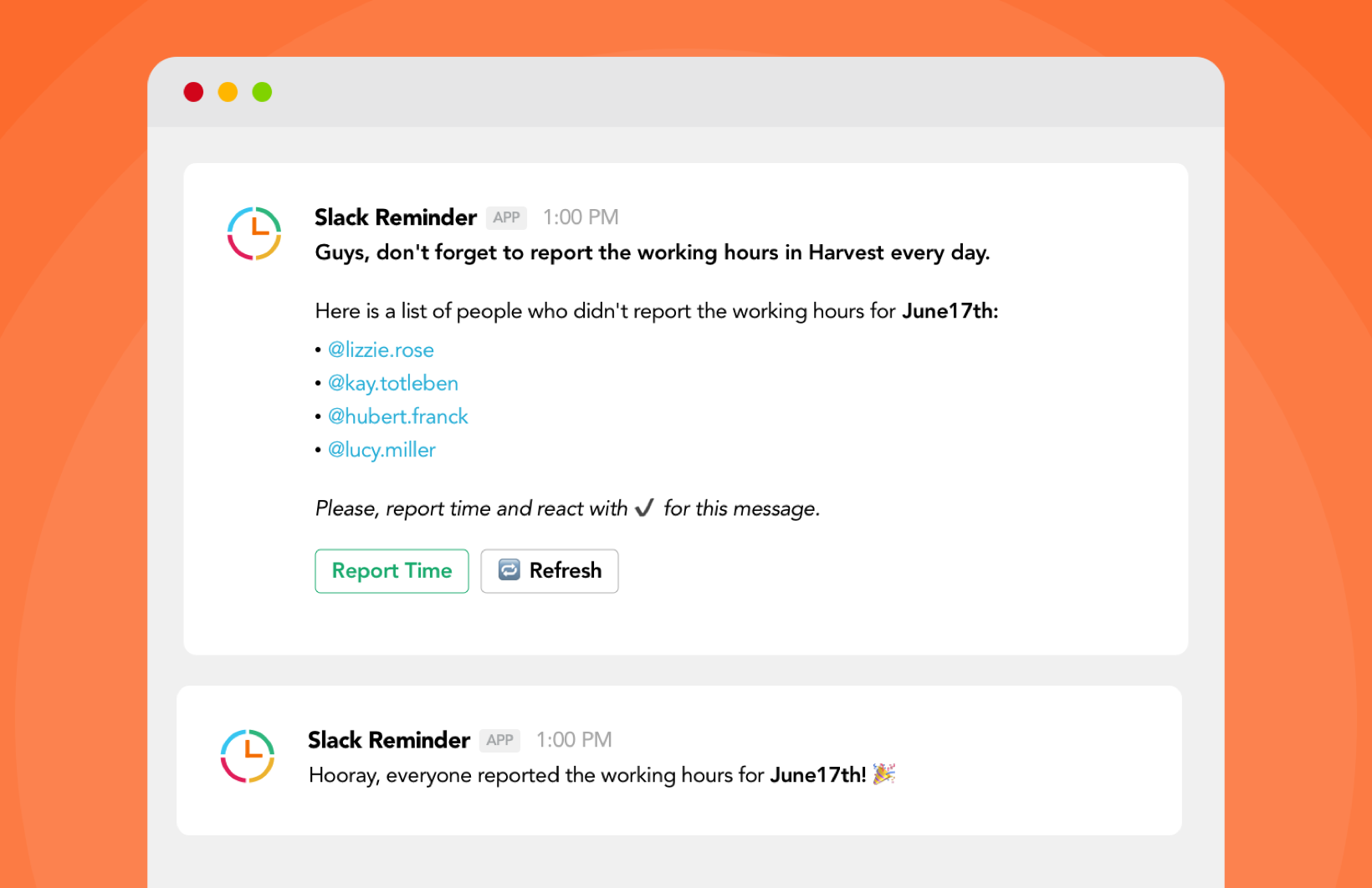The image size is (1372, 888).
Task: Click the 1:00 PM timestamp on the first message
Action: 581,217
